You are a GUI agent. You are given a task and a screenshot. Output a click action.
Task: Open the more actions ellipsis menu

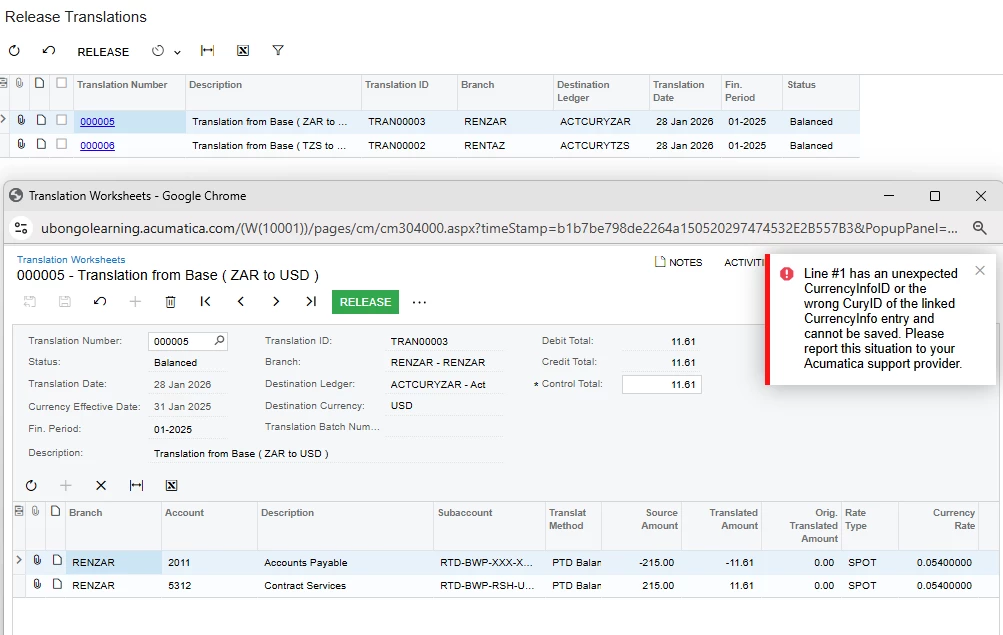pyautogui.click(x=419, y=302)
